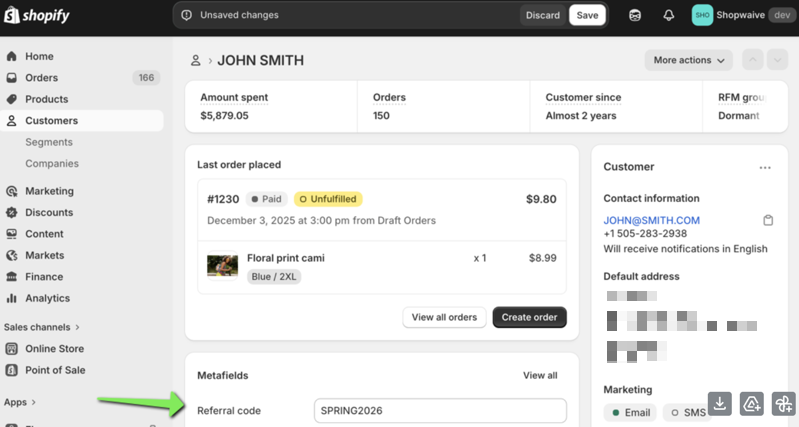Click the Shopify logo
Viewport: 799px width, 427px height.
(x=36, y=15)
